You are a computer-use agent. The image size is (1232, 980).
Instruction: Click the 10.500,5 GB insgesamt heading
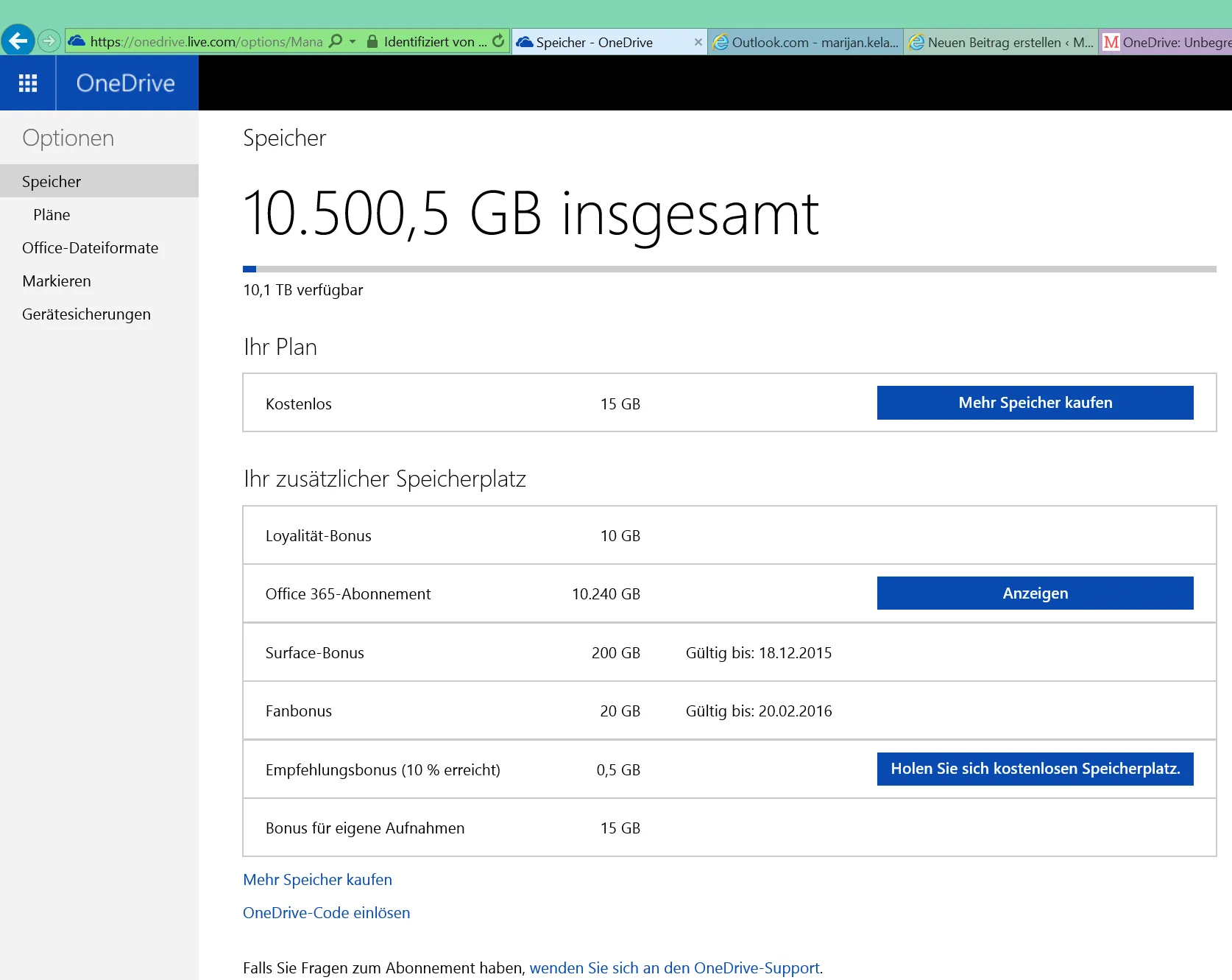(x=531, y=214)
